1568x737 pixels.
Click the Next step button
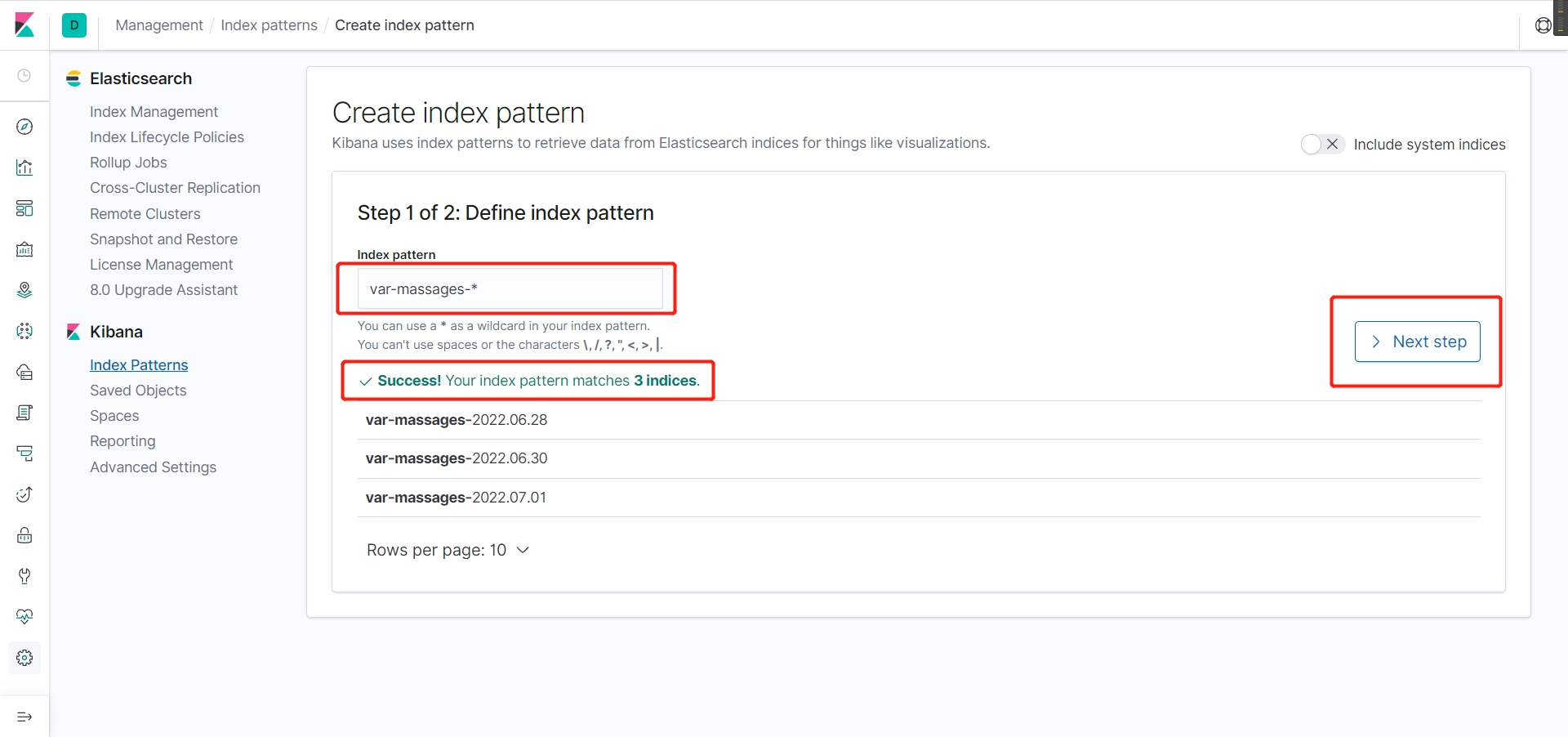(x=1417, y=342)
